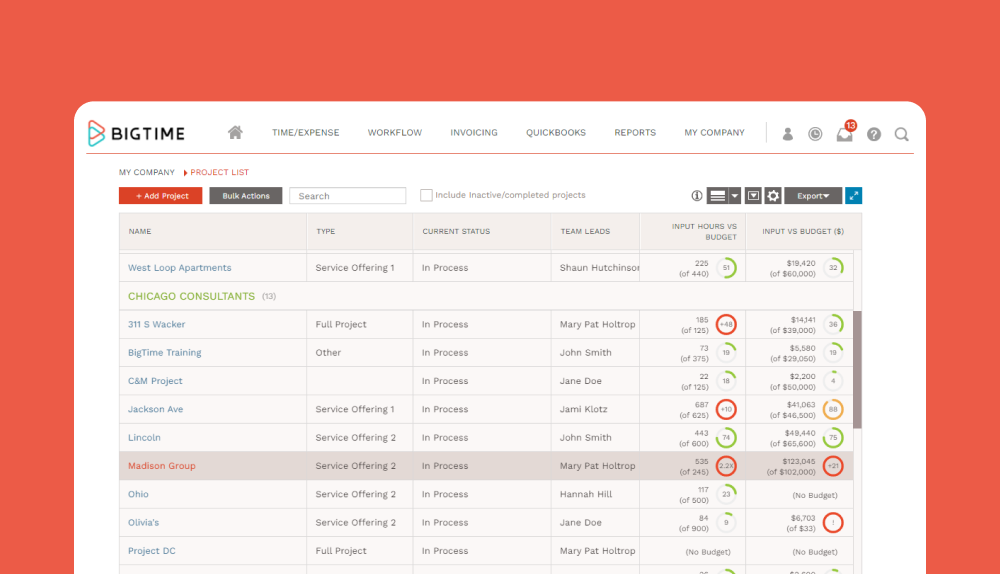
Task: Open the gear settings icon
Action: [773, 196]
